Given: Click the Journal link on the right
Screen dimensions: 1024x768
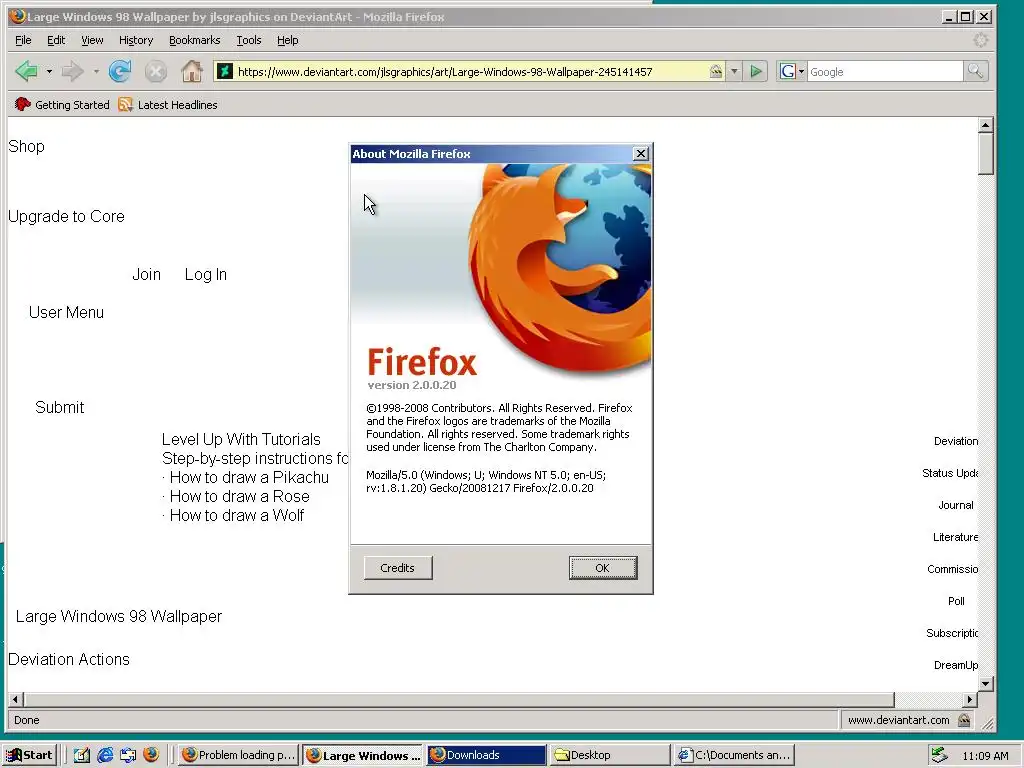Looking at the screenshot, I should [955, 505].
